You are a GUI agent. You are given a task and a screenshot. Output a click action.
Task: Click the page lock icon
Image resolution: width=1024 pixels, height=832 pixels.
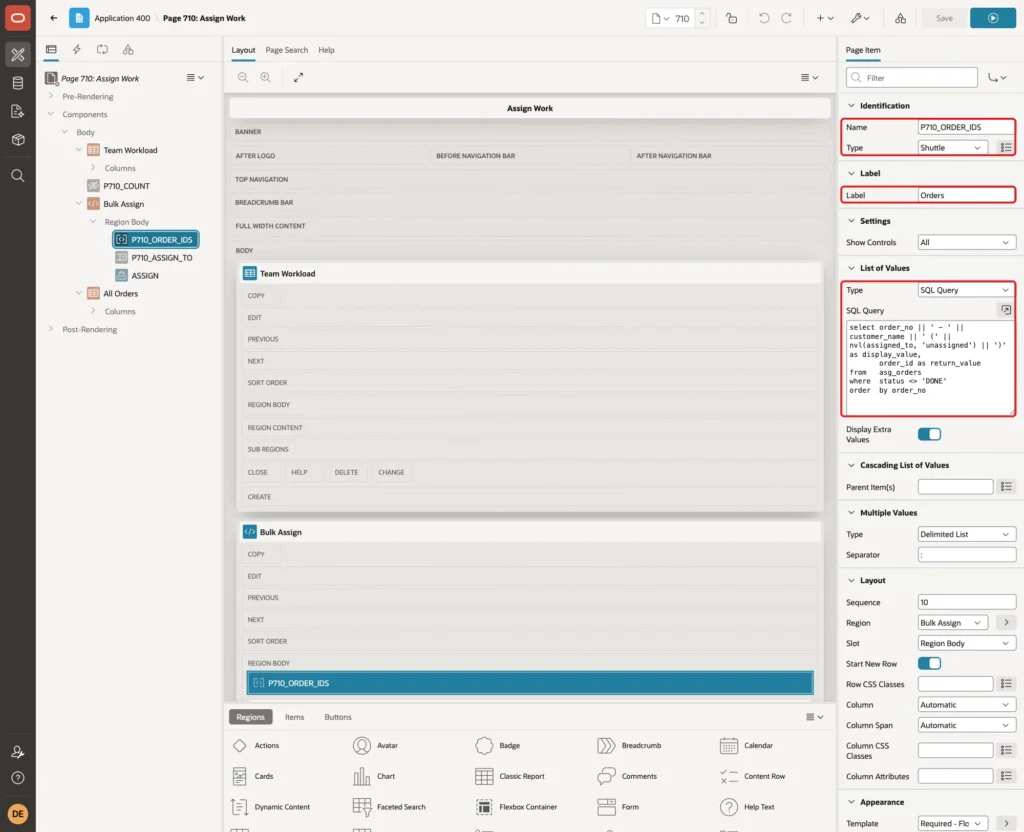[x=731, y=18]
